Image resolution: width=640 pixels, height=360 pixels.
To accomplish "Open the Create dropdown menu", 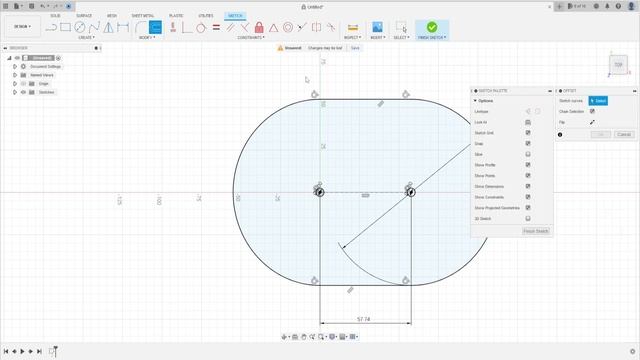I will (x=86, y=38).
